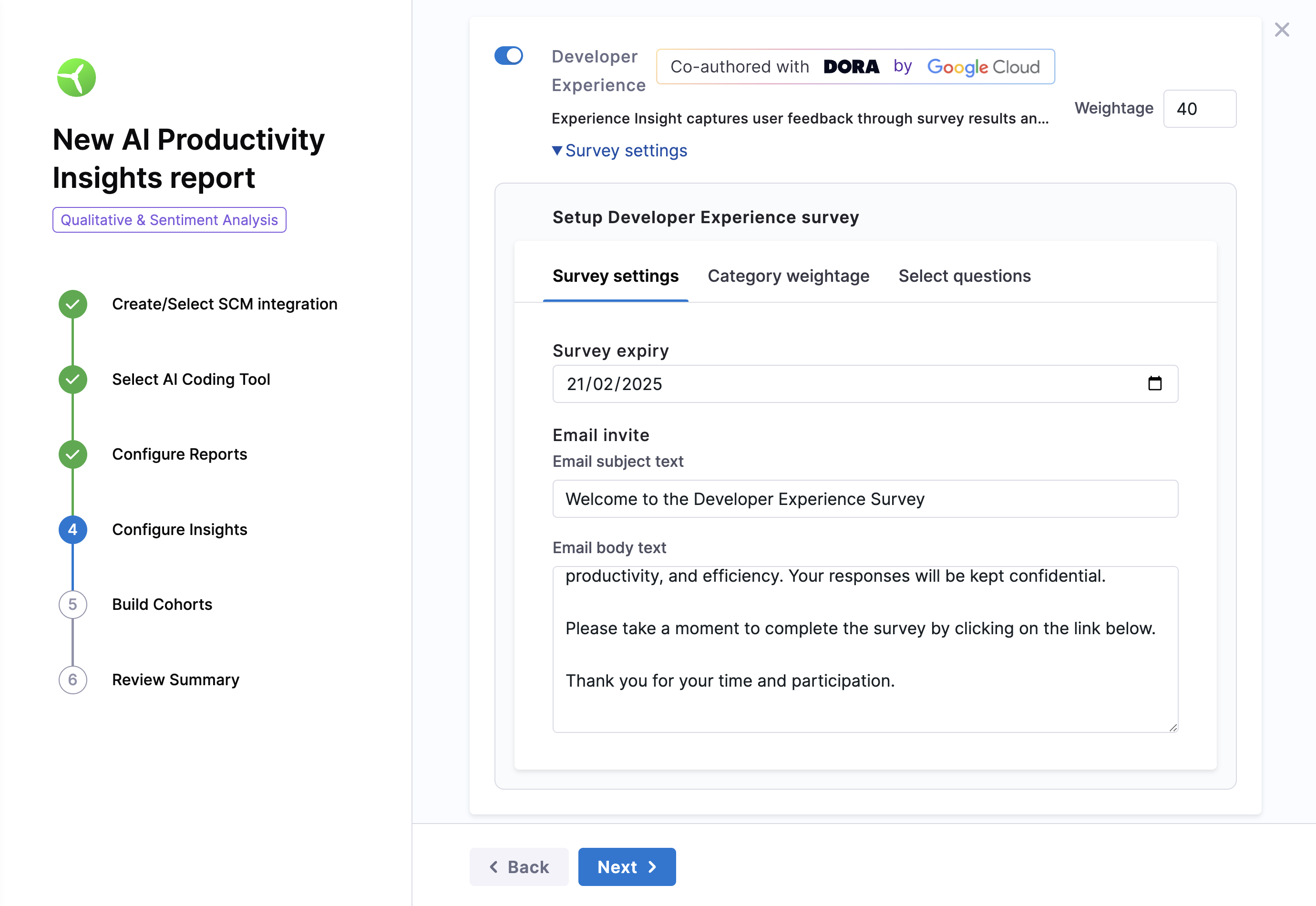
Task: Collapse the Survey settings disclosure triangle
Action: point(557,150)
